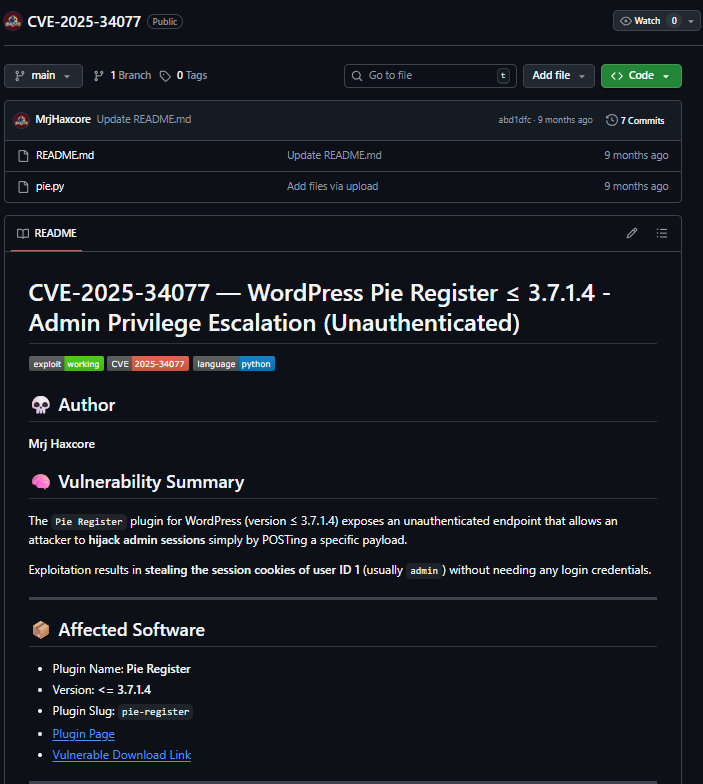This screenshot has width=703, height=784.
Task: Open the README.md file
Action: click(x=65, y=156)
